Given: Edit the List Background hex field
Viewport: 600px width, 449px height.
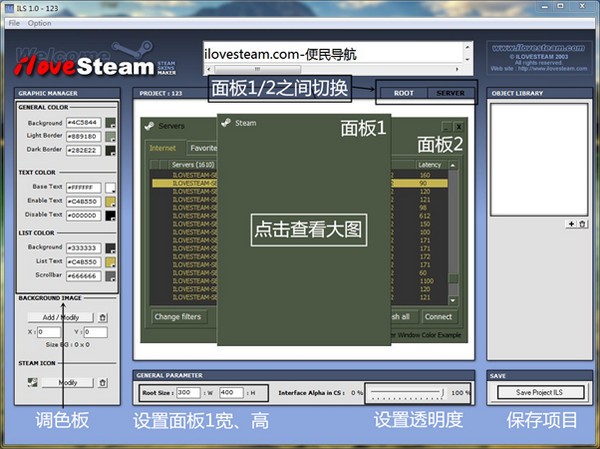Looking at the screenshot, I should (x=84, y=248).
